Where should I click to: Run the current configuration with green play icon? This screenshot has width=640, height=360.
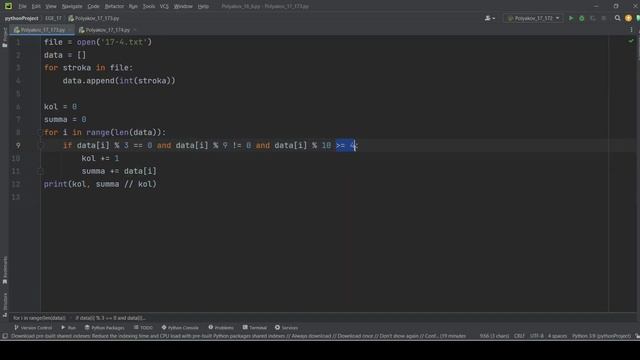tap(571, 18)
